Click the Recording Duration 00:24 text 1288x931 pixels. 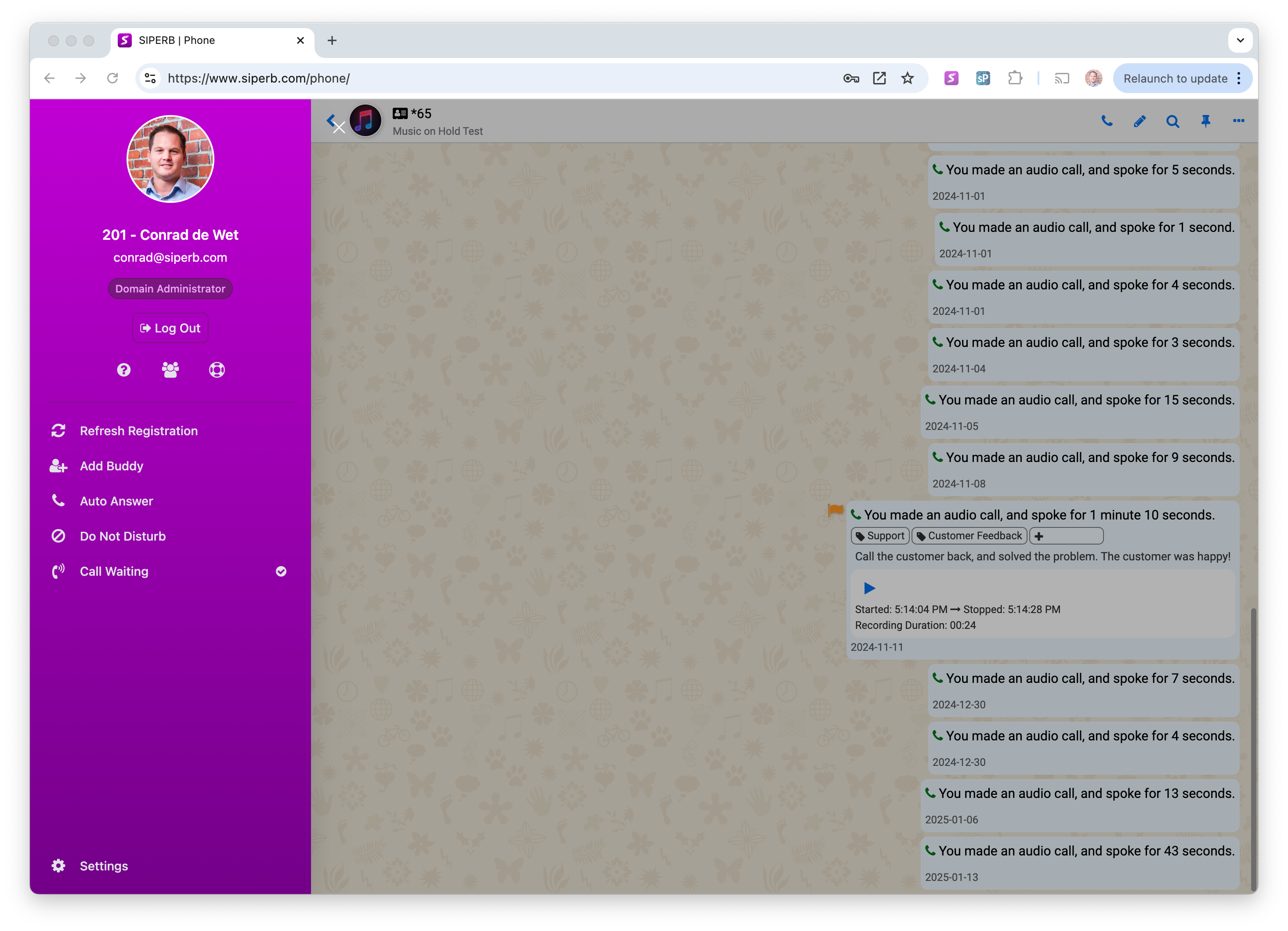click(x=915, y=625)
